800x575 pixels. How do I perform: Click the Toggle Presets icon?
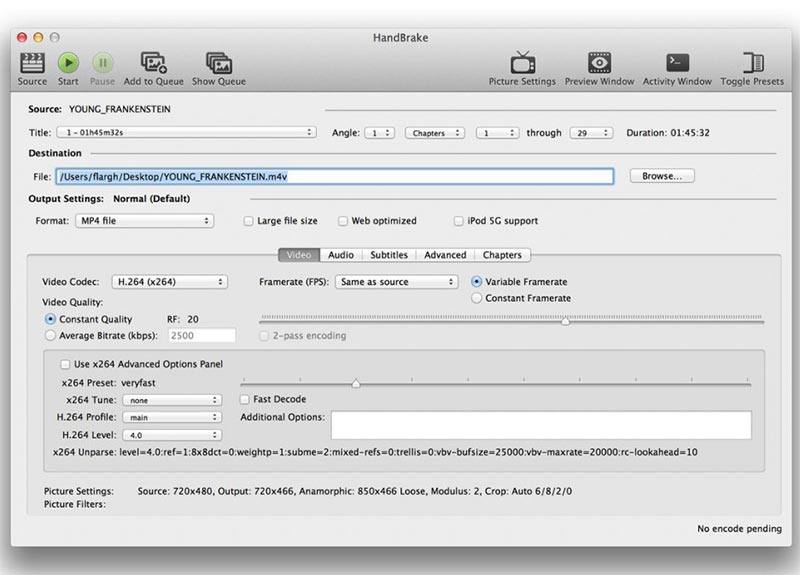tap(752, 63)
